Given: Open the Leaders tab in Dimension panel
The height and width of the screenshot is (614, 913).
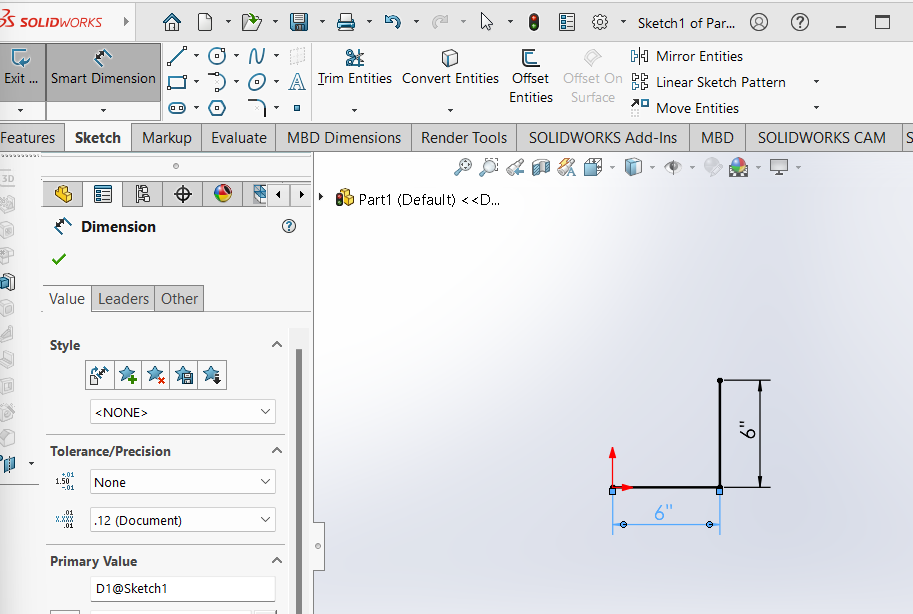Looking at the screenshot, I should tap(123, 299).
